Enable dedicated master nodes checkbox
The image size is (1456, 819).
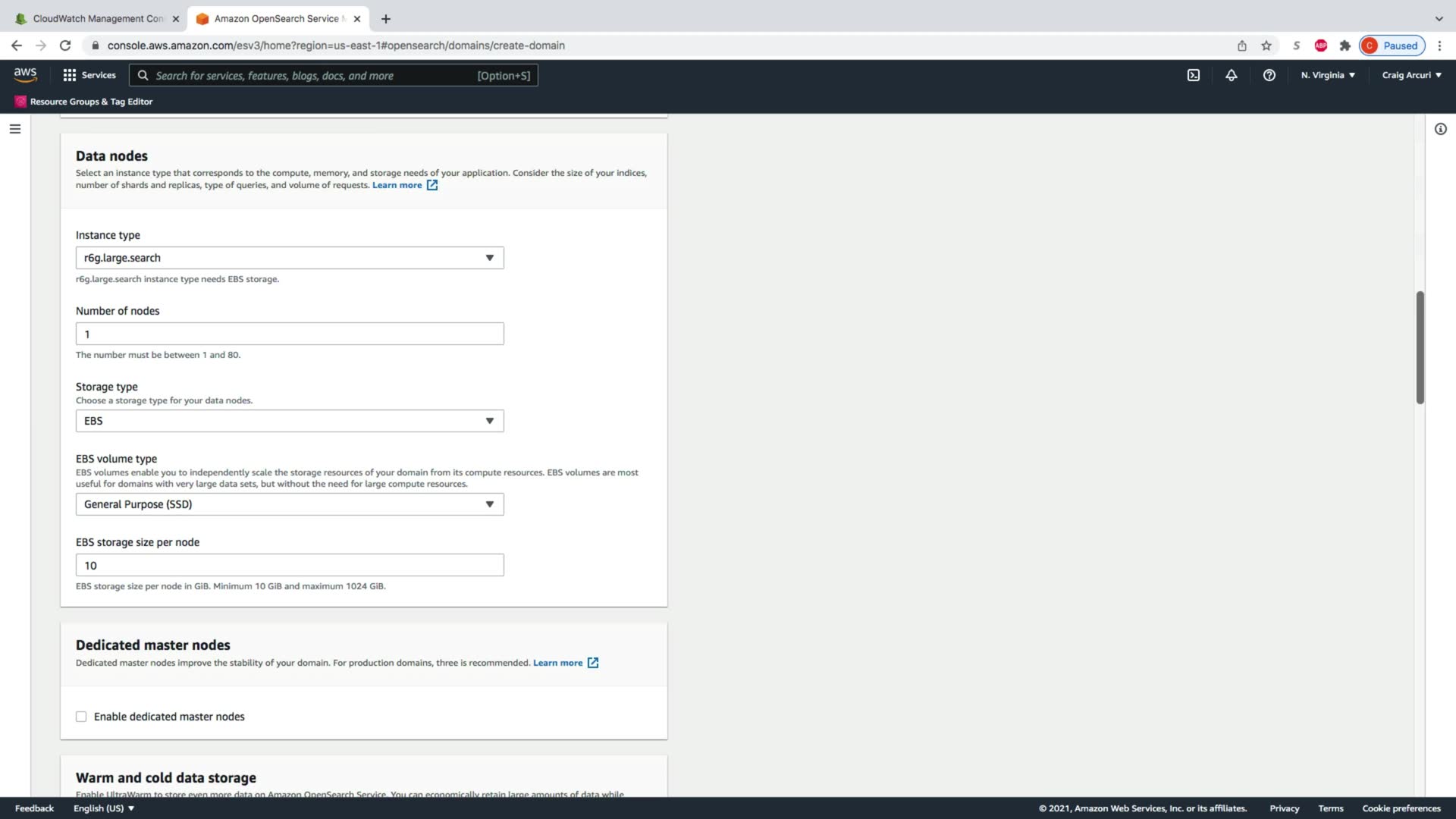click(81, 717)
